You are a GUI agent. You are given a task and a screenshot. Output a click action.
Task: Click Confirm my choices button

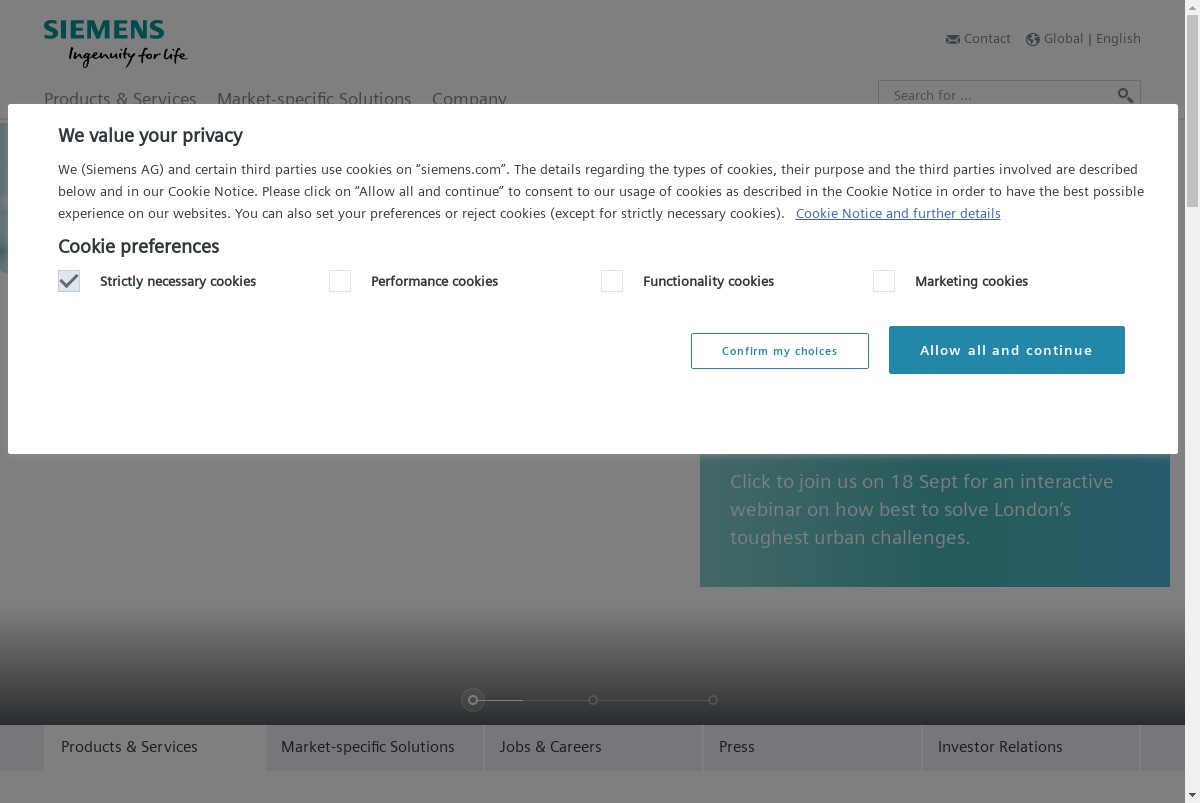(780, 351)
